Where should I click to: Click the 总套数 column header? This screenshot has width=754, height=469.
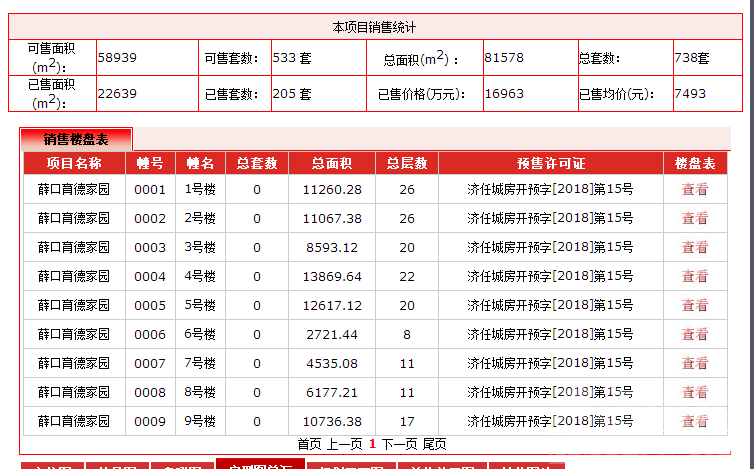click(x=257, y=163)
